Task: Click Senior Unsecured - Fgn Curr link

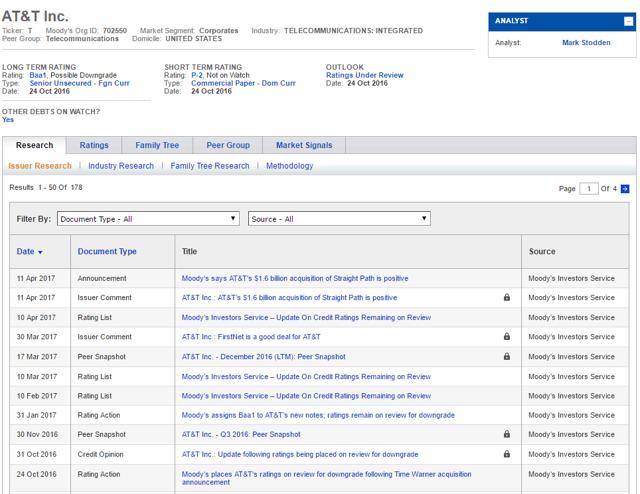Action: pos(79,83)
